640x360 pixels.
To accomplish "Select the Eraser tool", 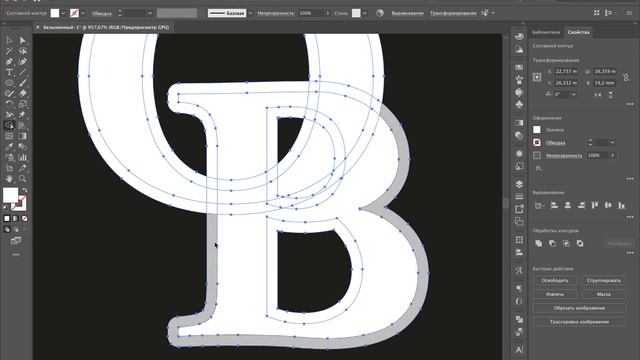I will coord(22,93).
